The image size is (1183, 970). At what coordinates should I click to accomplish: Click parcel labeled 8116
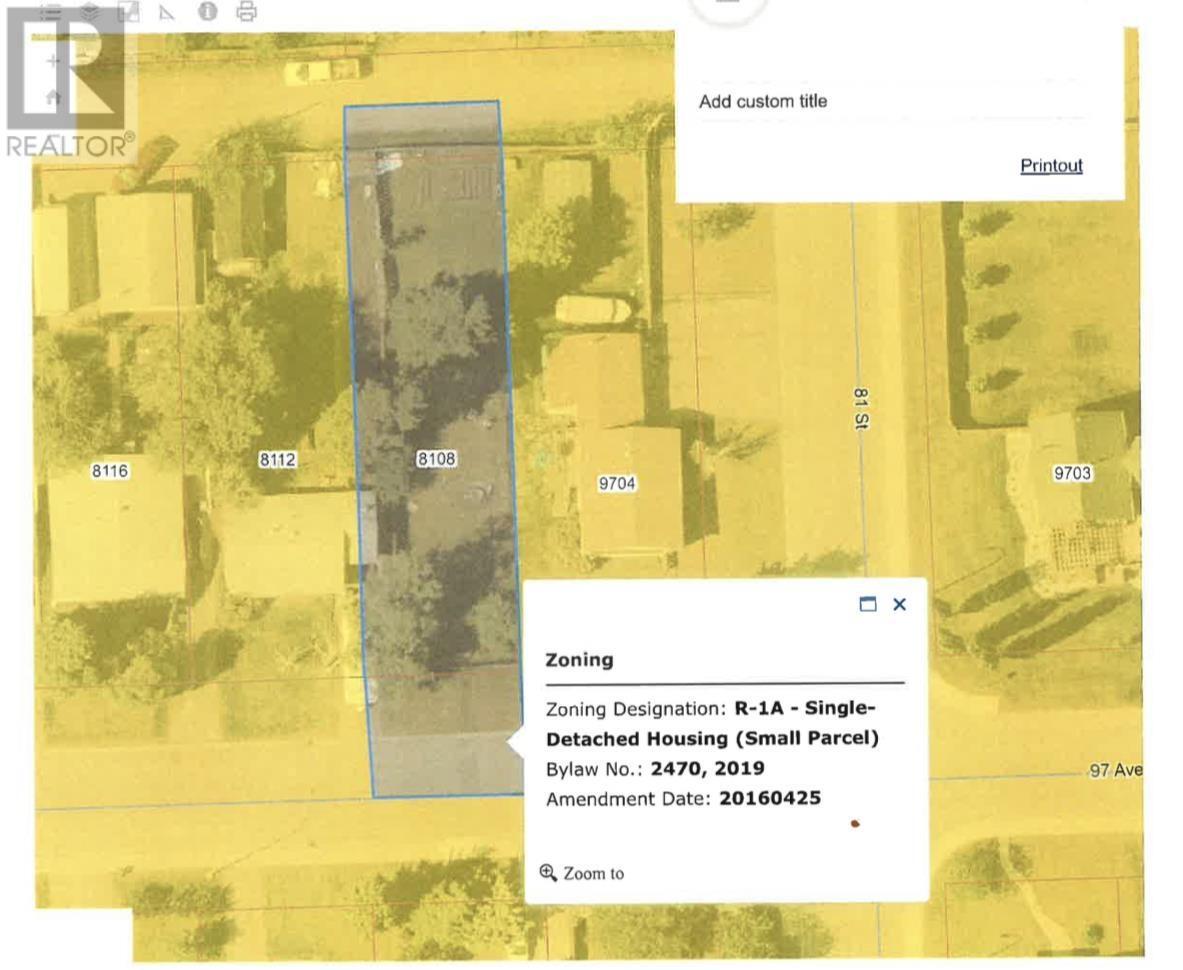tap(110, 471)
